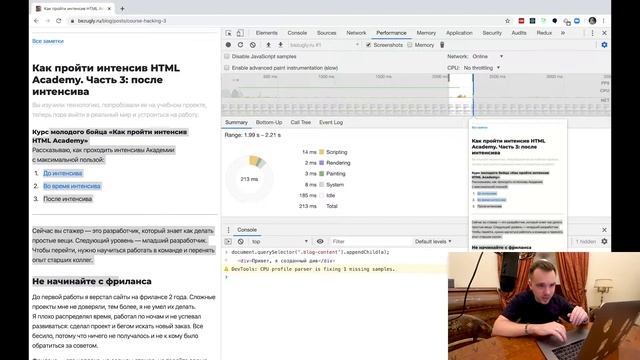This screenshot has height=360, width=640.
Task: Close the Console drawer
Action: 604,230
